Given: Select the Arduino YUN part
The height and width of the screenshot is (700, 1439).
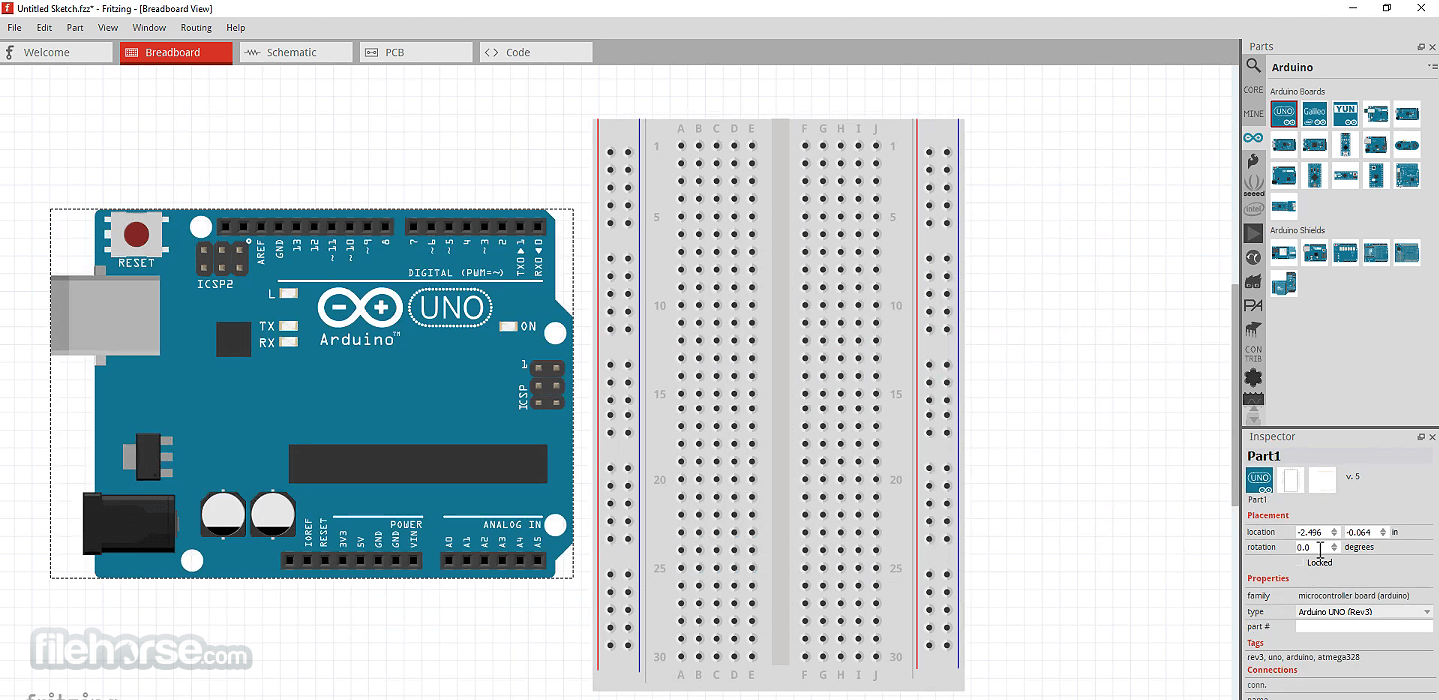Looking at the screenshot, I should (1345, 113).
